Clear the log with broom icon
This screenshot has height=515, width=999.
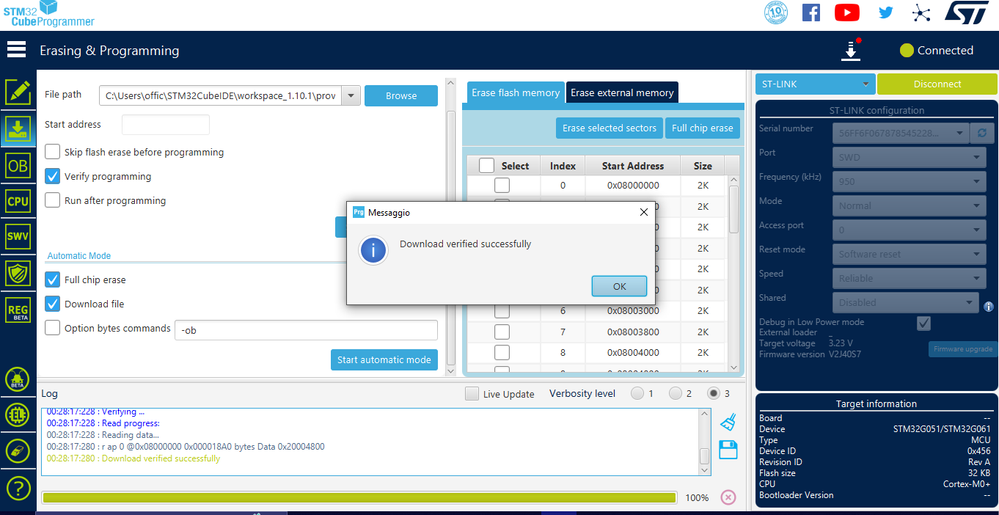click(x=728, y=422)
